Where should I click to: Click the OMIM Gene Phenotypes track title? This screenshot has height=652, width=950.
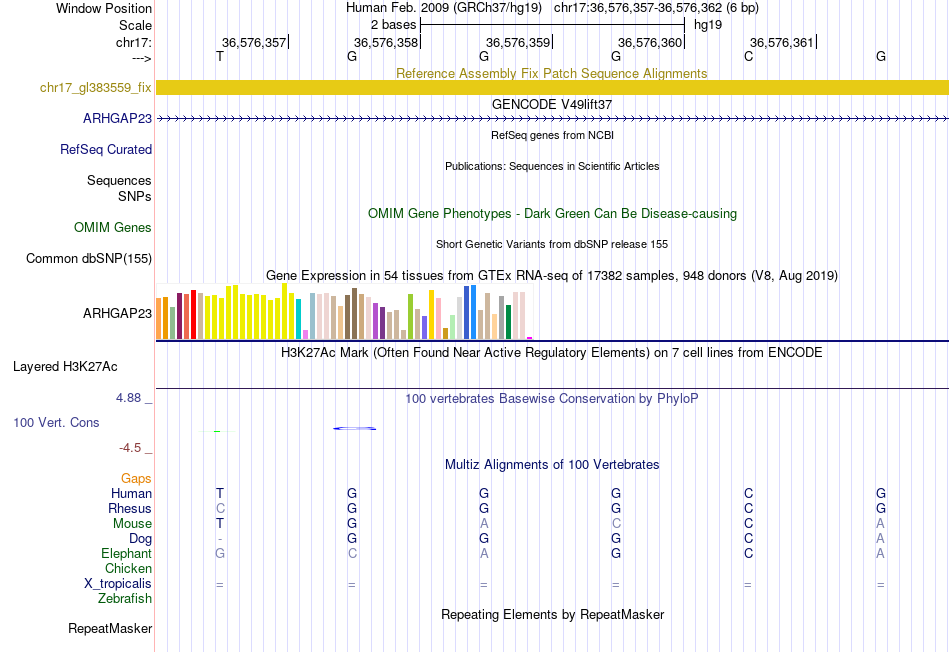(x=552, y=213)
